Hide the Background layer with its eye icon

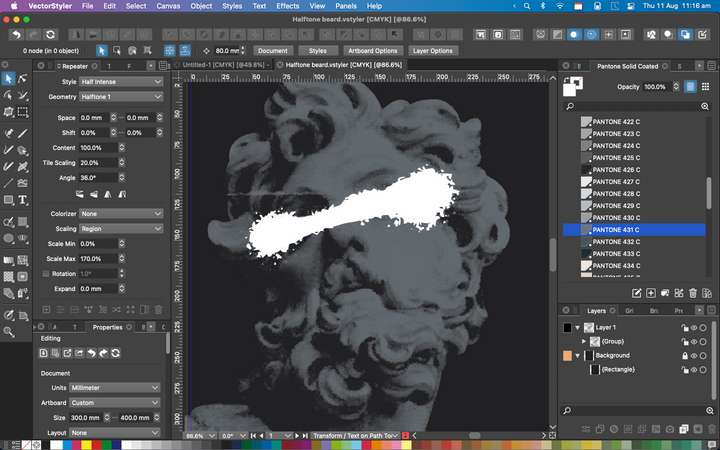tap(693, 355)
